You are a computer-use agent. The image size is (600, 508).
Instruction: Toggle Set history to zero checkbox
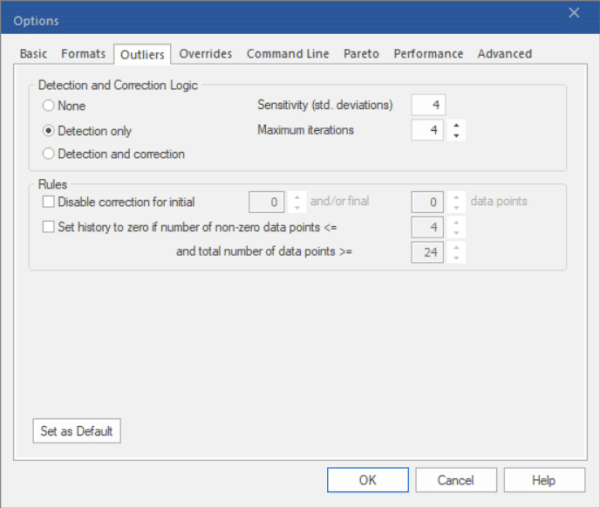(48, 227)
